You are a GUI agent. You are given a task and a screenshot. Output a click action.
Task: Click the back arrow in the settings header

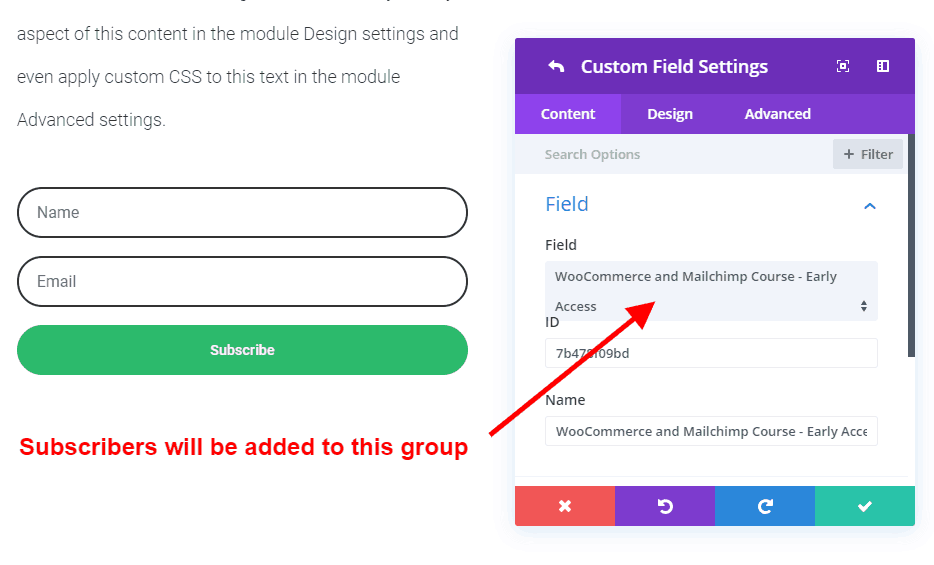tap(556, 67)
